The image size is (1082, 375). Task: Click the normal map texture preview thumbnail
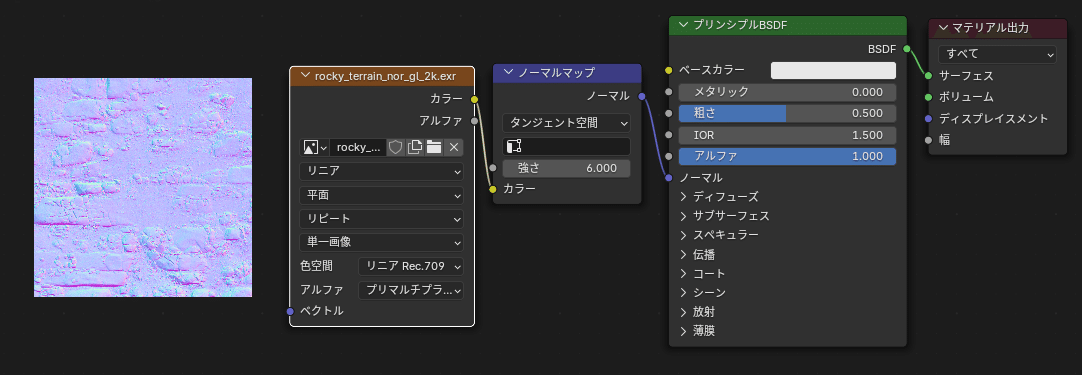click(x=143, y=187)
